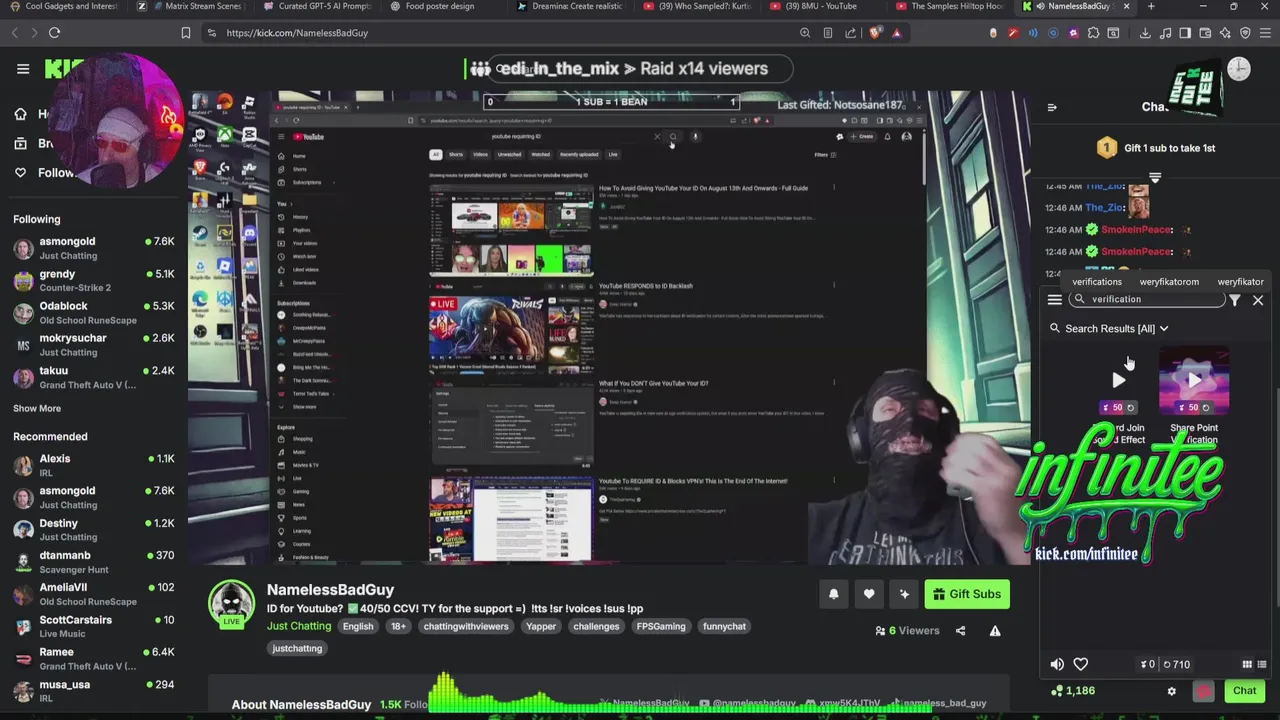Viewport: 1280px width, 720px height.
Task: Open Brave Rewards triangle icon
Action: pos(896,33)
